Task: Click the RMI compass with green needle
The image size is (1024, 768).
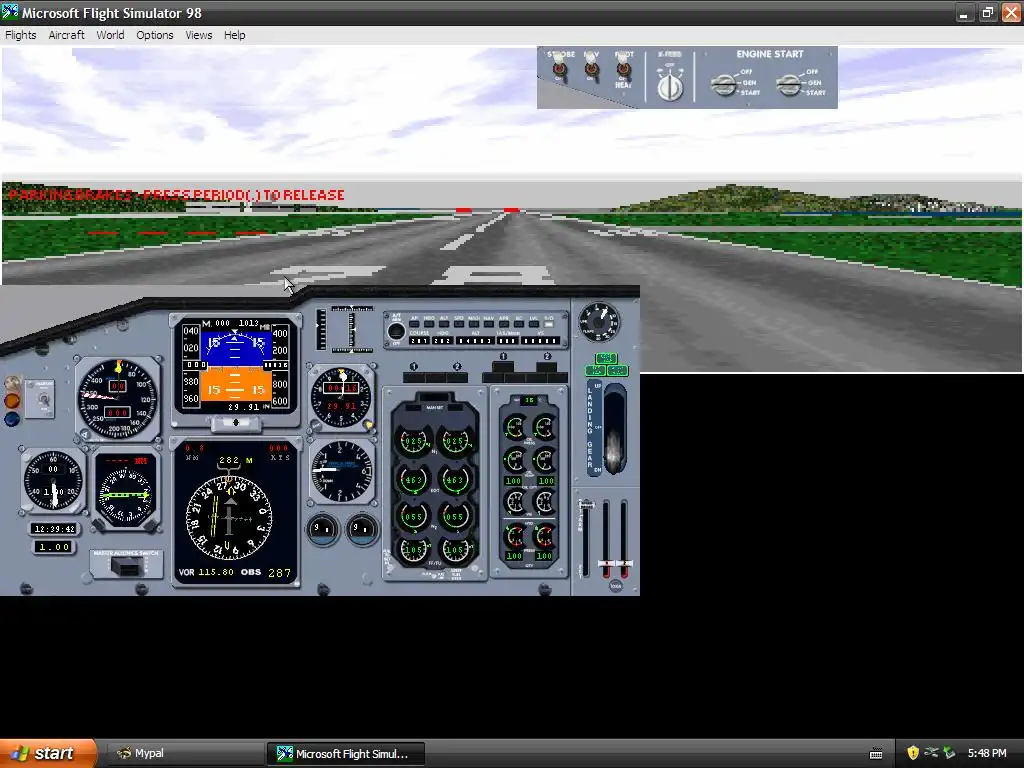Action: 125,494
